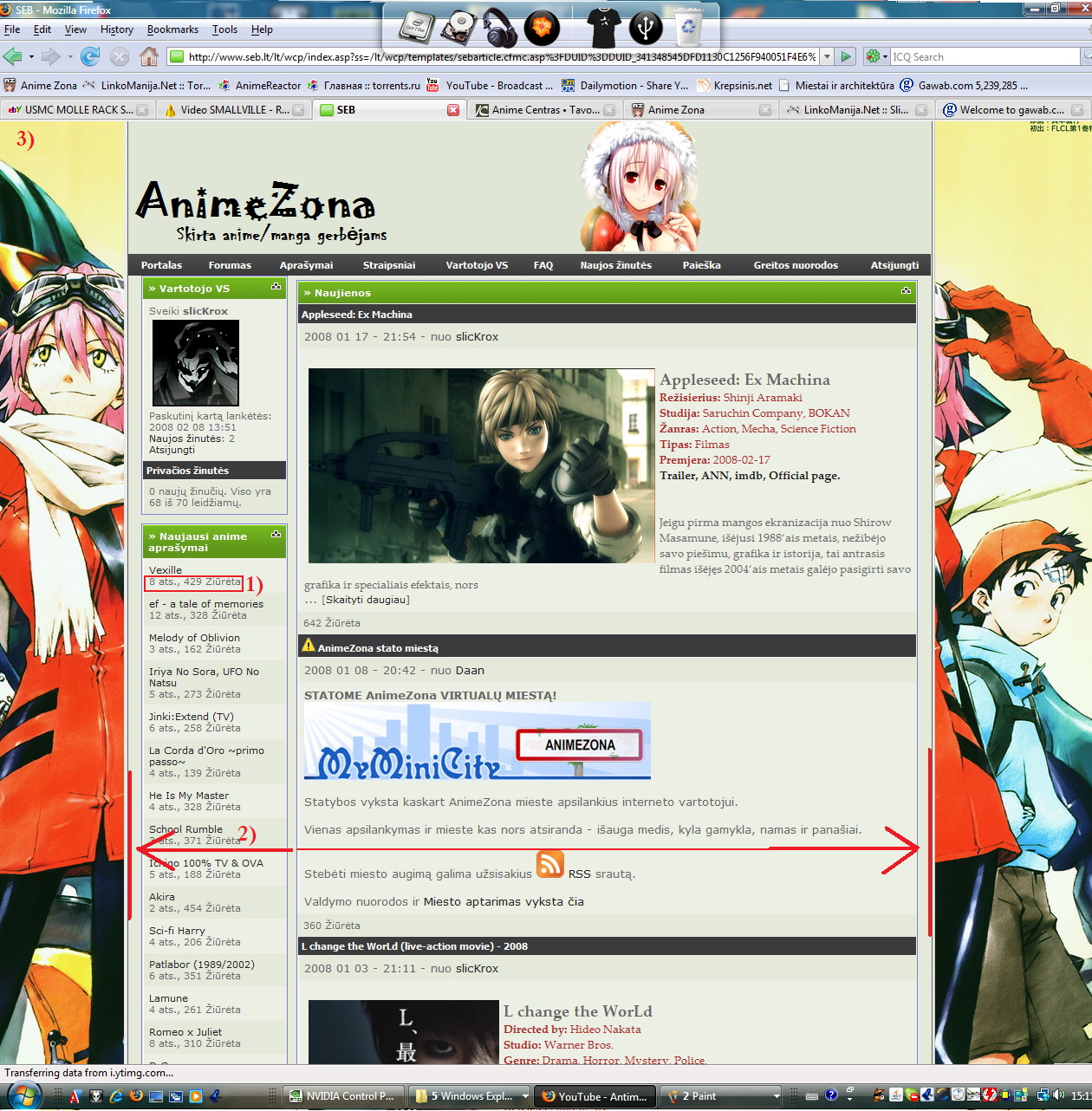The height and width of the screenshot is (1111, 1092).
Task: Click the volume speaker icon in the system tray
Action: tap(1058, 1095)
